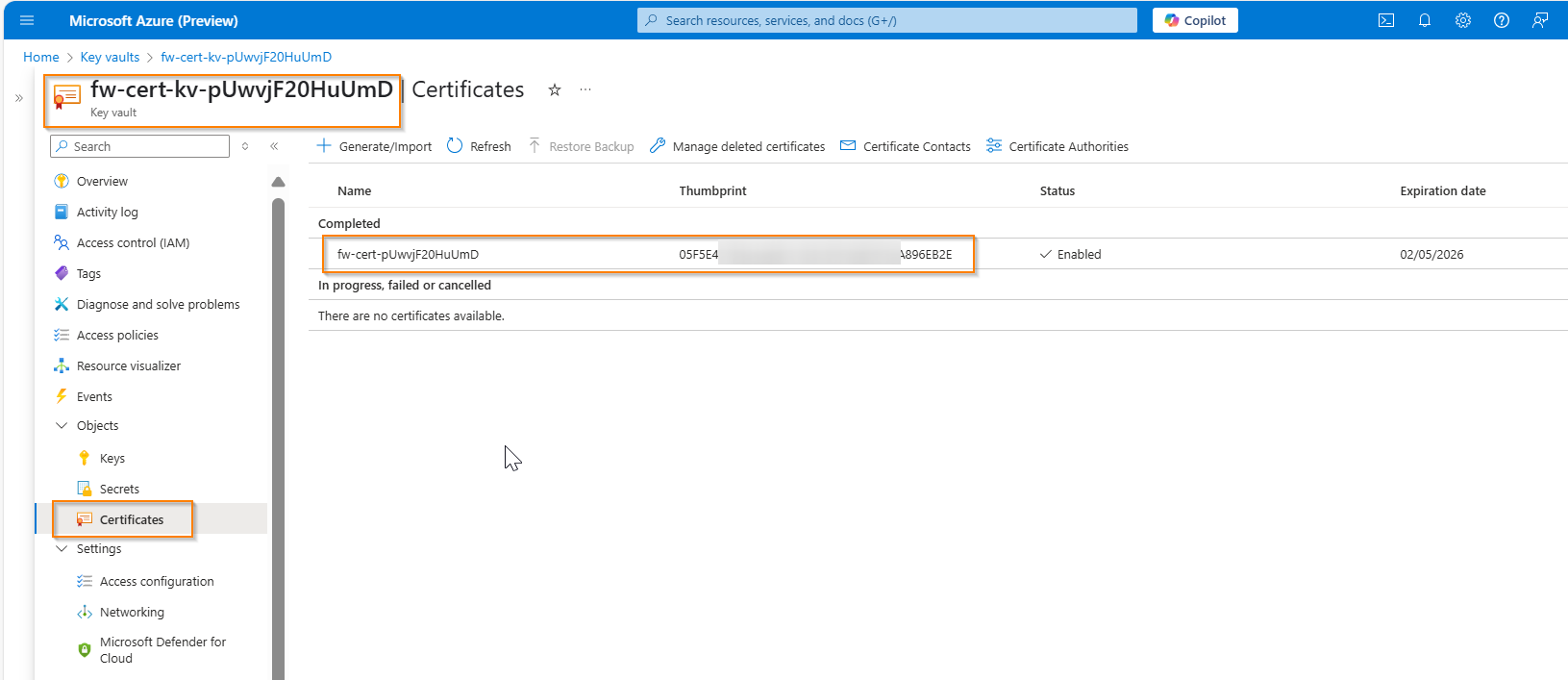The width and height of the screenshot is (1568, 680).
Task: Open the portal settings gear
Action: [x=1463, y=20]
